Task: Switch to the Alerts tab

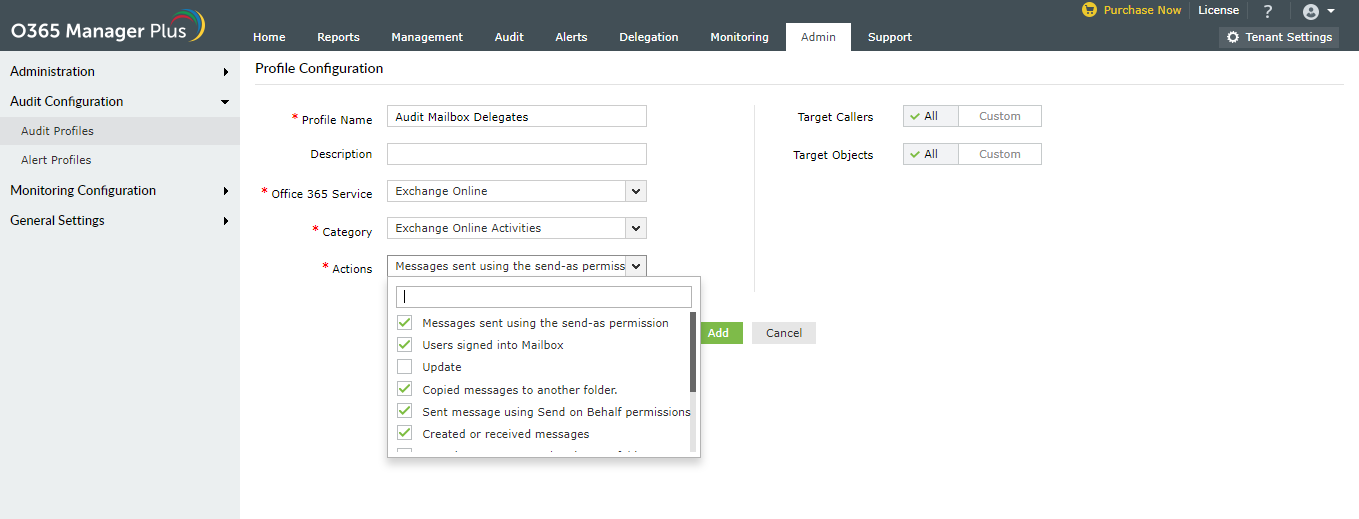Action: click(571, 37)
